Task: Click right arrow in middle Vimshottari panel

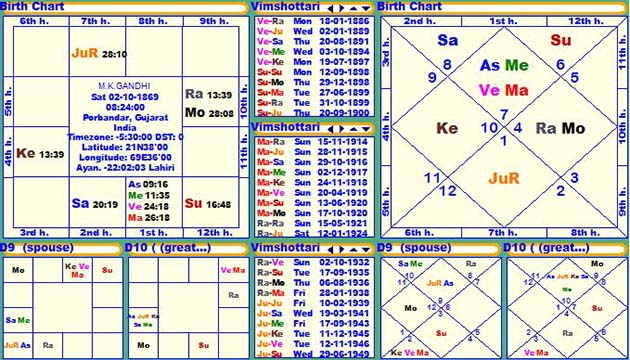Action: [342, 129]
